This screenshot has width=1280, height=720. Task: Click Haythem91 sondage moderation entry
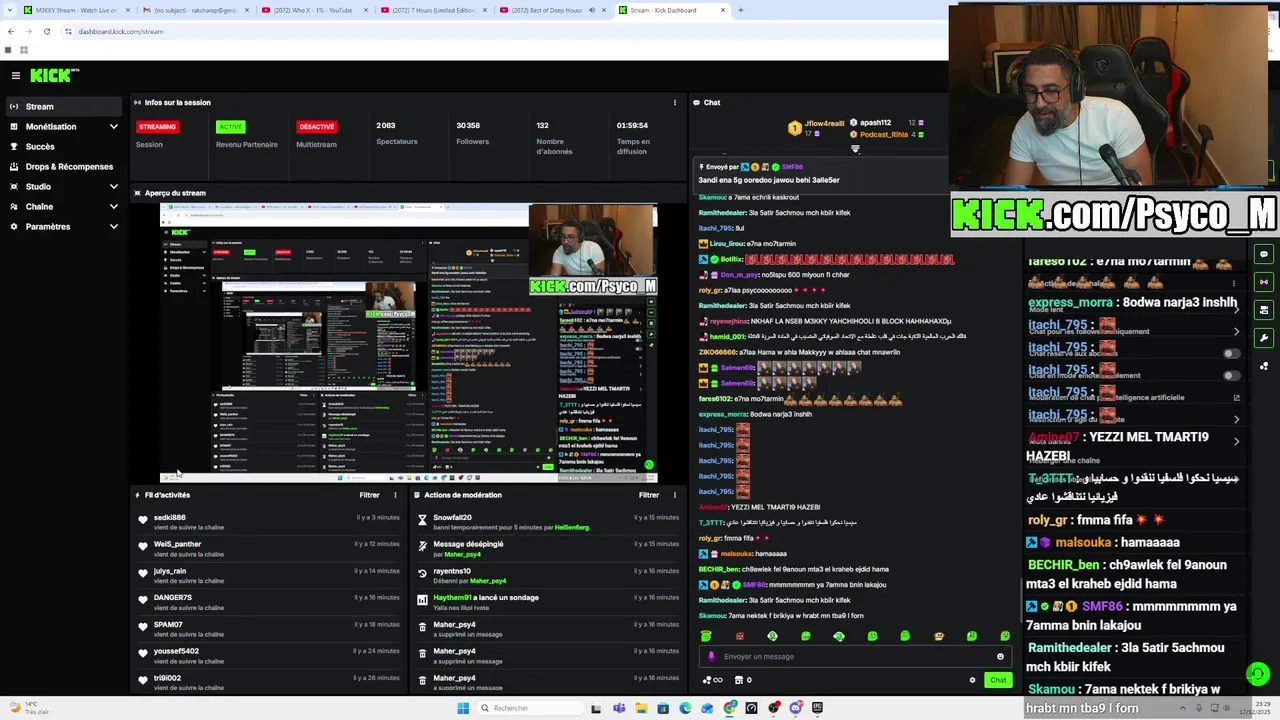547,602
